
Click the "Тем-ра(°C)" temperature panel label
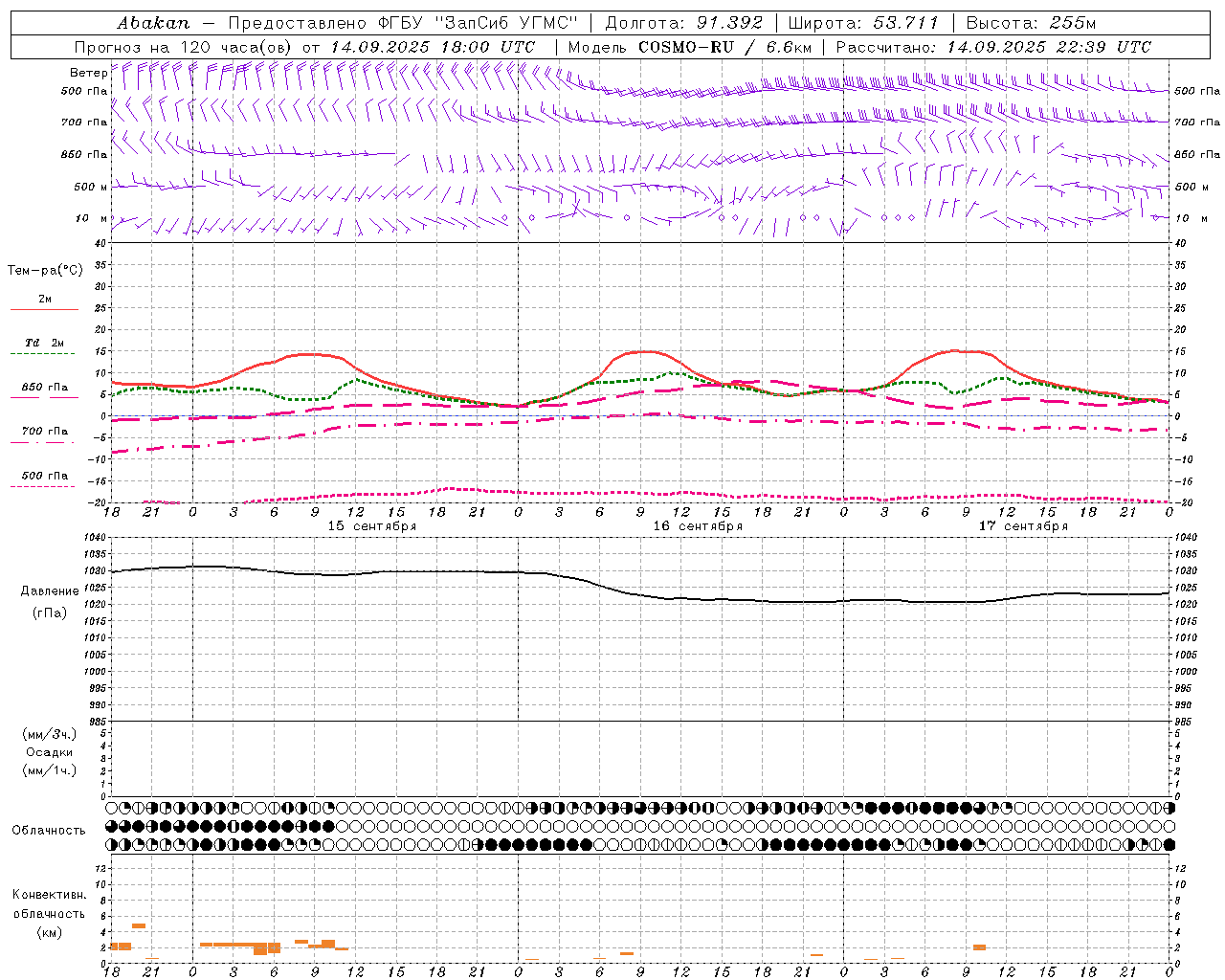45,271
